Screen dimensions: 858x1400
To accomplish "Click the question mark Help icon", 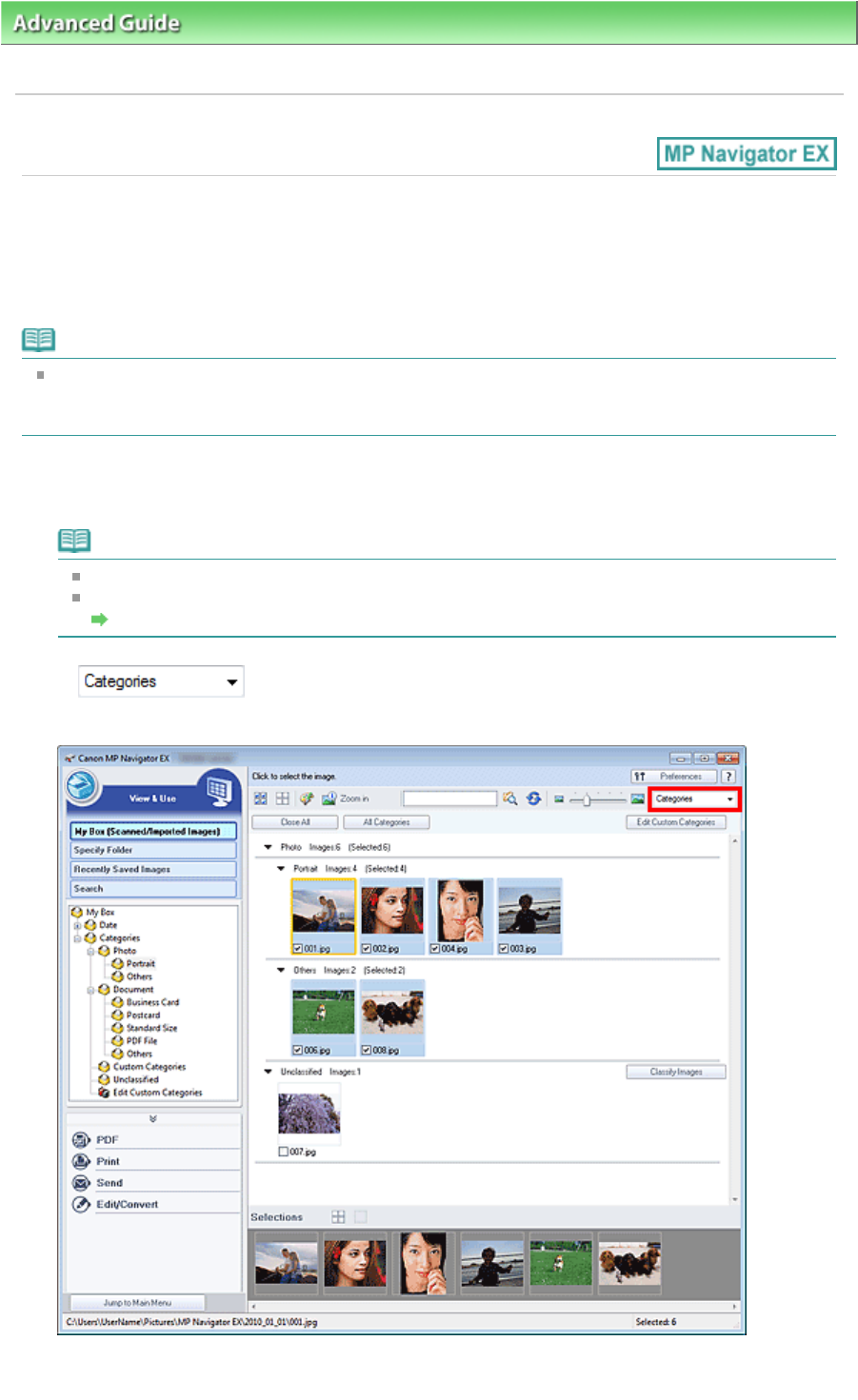I will [x=728, y=777].
